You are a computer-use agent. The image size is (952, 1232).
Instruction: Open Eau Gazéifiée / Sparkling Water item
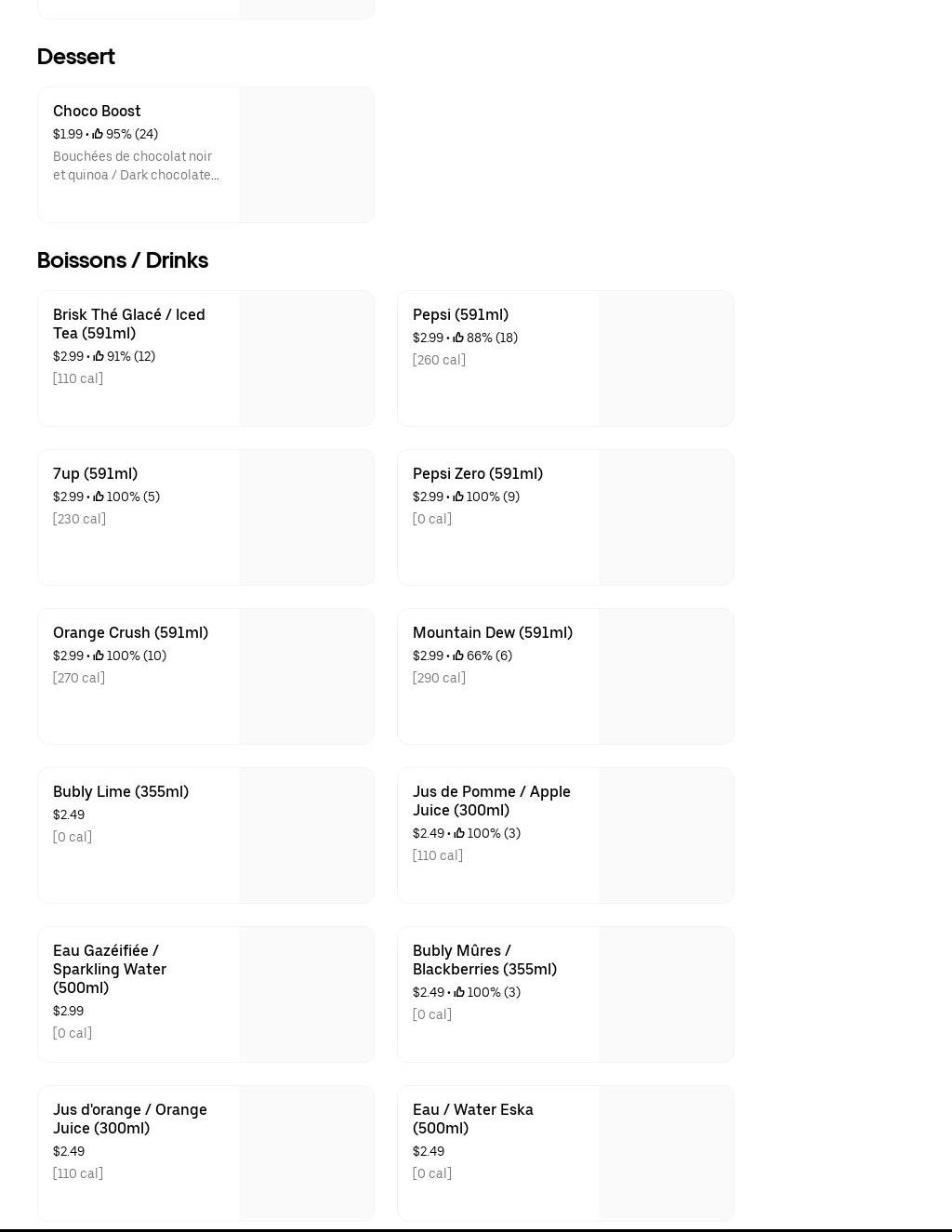click(x=110, y=969)
